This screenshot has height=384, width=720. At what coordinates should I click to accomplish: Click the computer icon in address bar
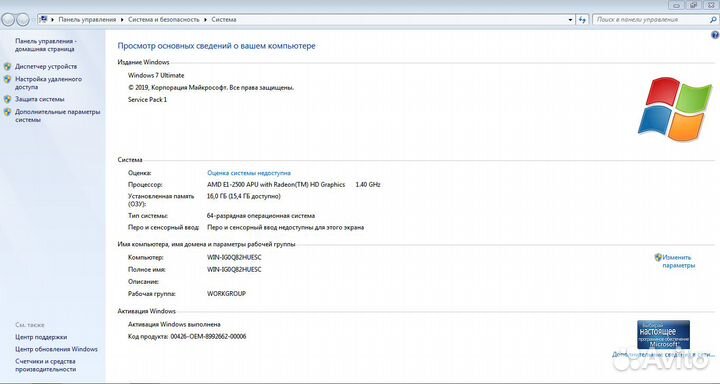(44, 19)
